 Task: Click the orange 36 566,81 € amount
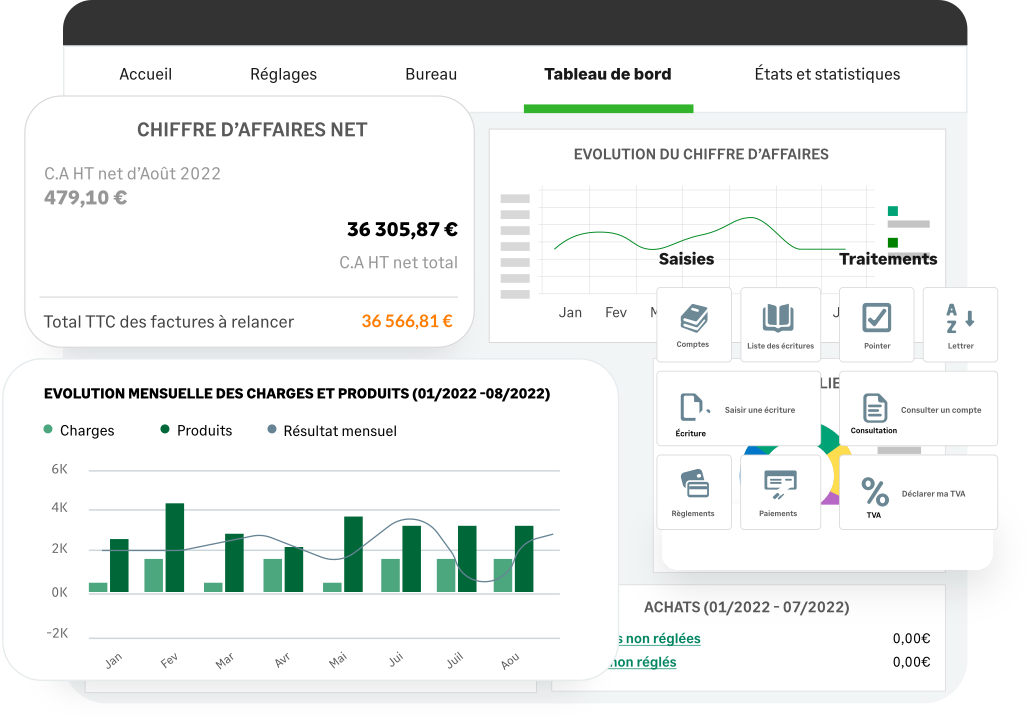pyautogui.click(x=407, y=322)
